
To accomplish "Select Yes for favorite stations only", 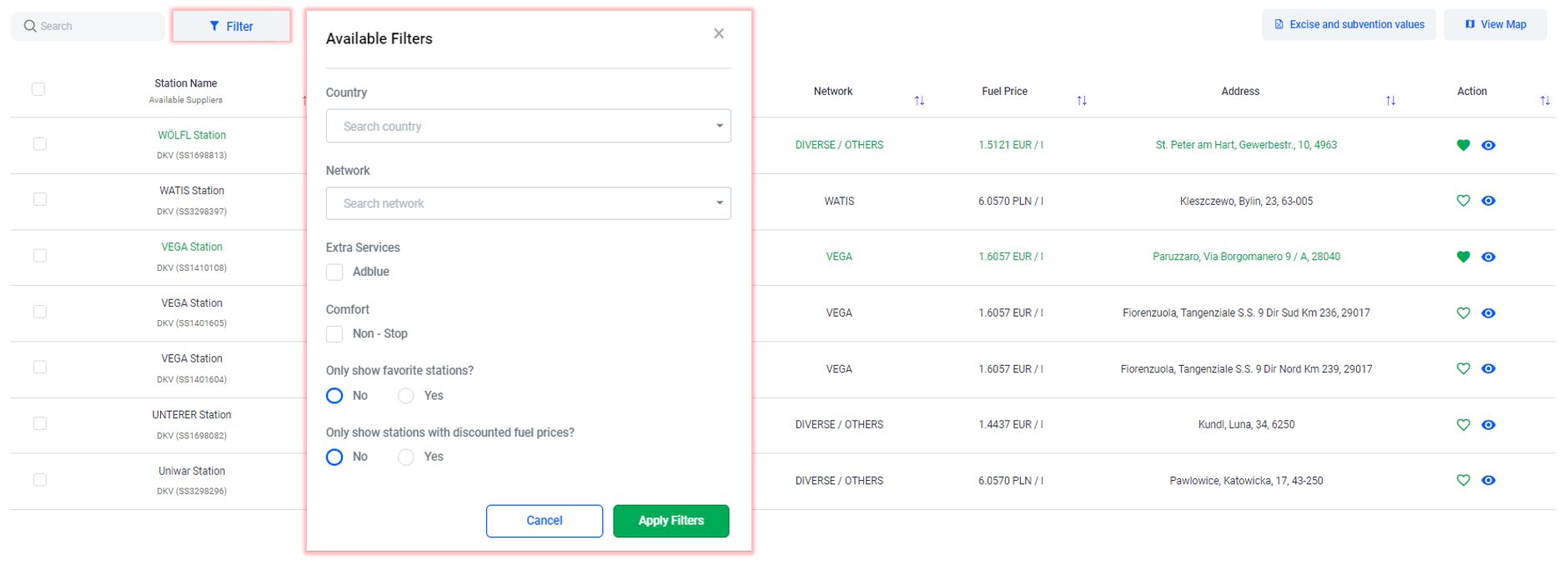I will [x=406, y=396].
